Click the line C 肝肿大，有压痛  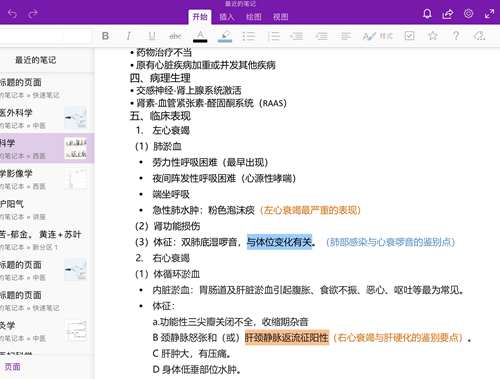(x=191, y=353)
